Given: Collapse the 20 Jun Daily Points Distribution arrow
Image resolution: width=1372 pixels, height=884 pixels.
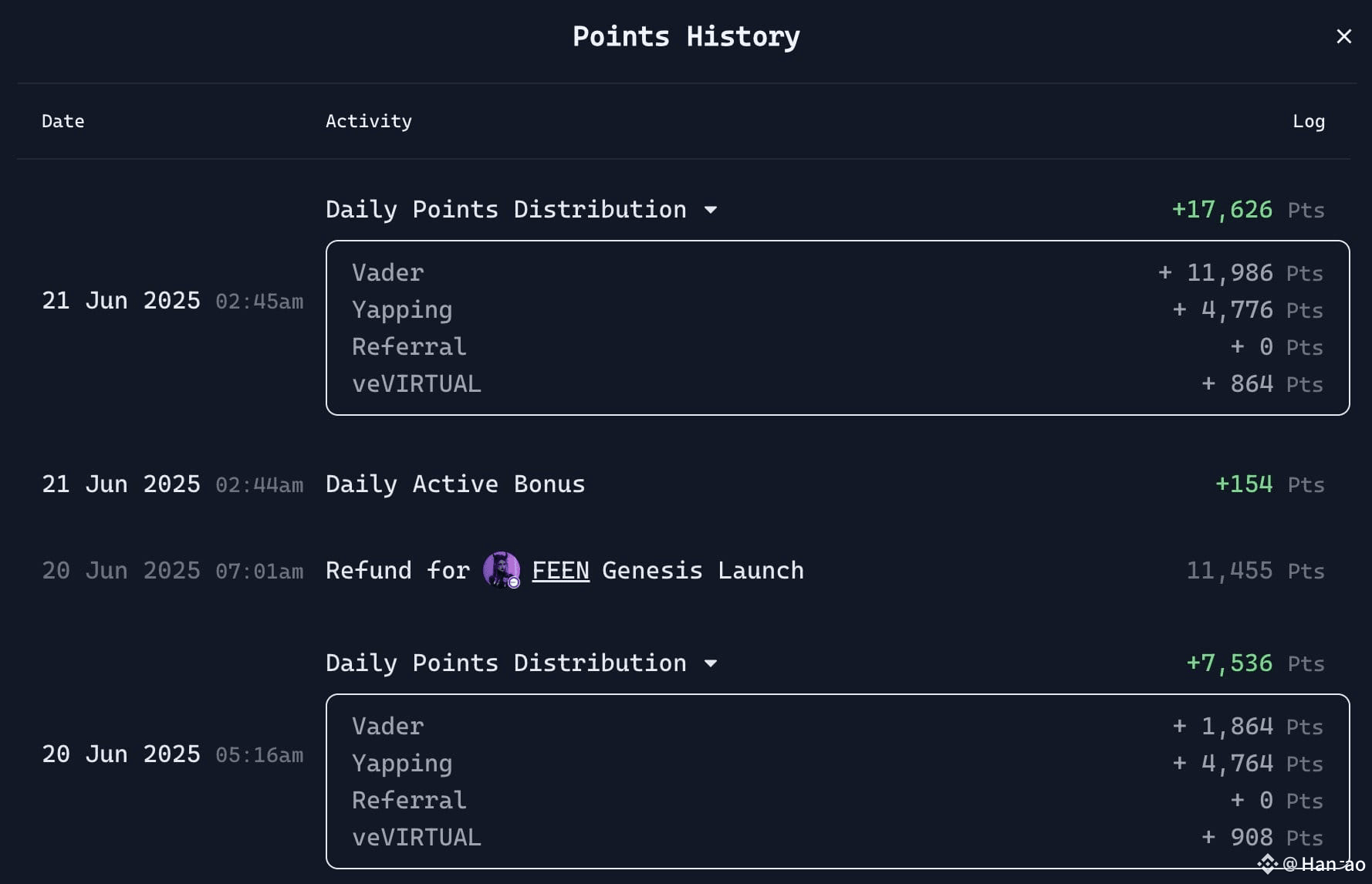Looking at the screenshot, I should click(x=711, y=663).
